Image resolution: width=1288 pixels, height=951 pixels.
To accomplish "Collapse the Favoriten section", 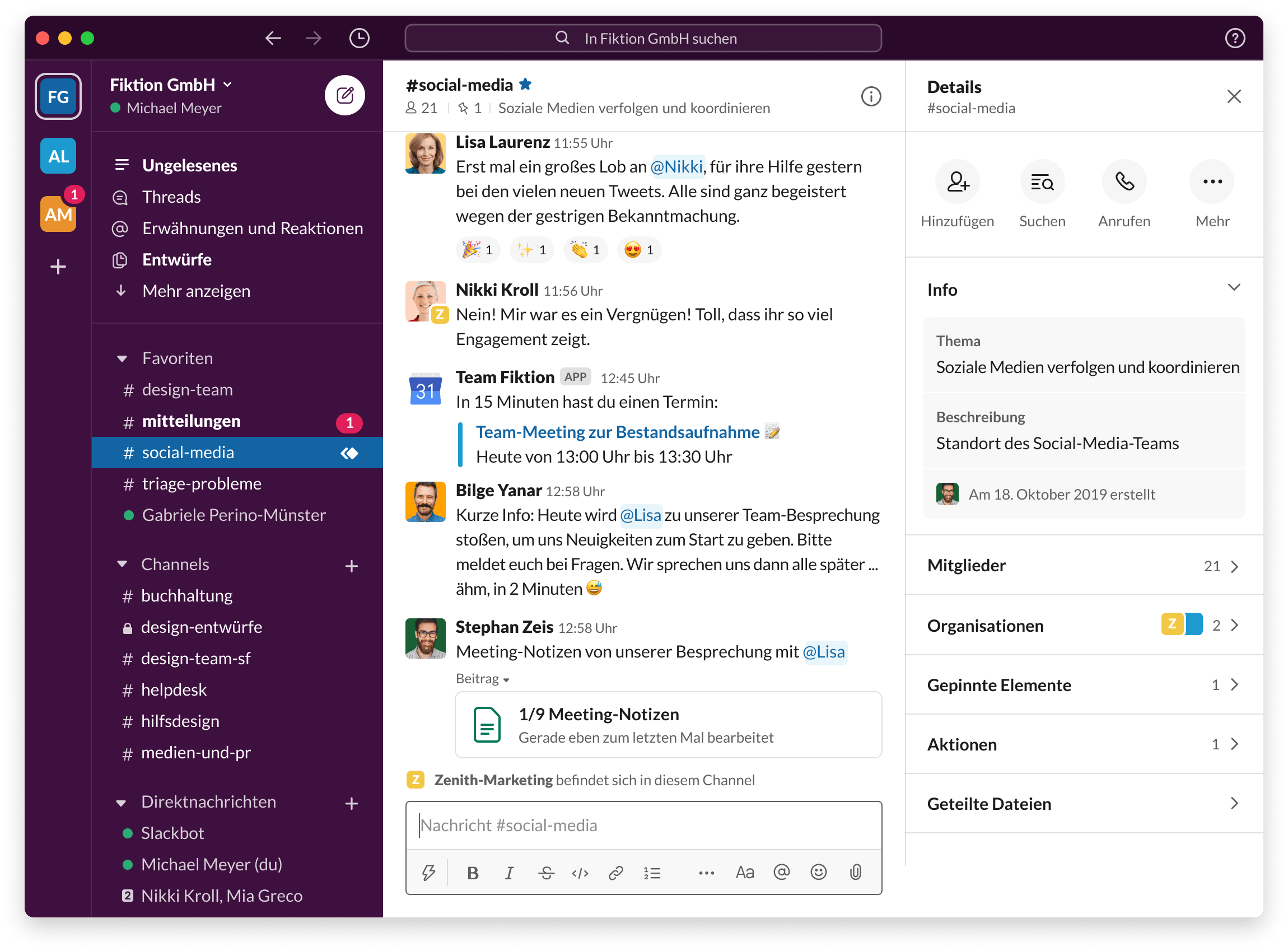I will click(122, 358).
